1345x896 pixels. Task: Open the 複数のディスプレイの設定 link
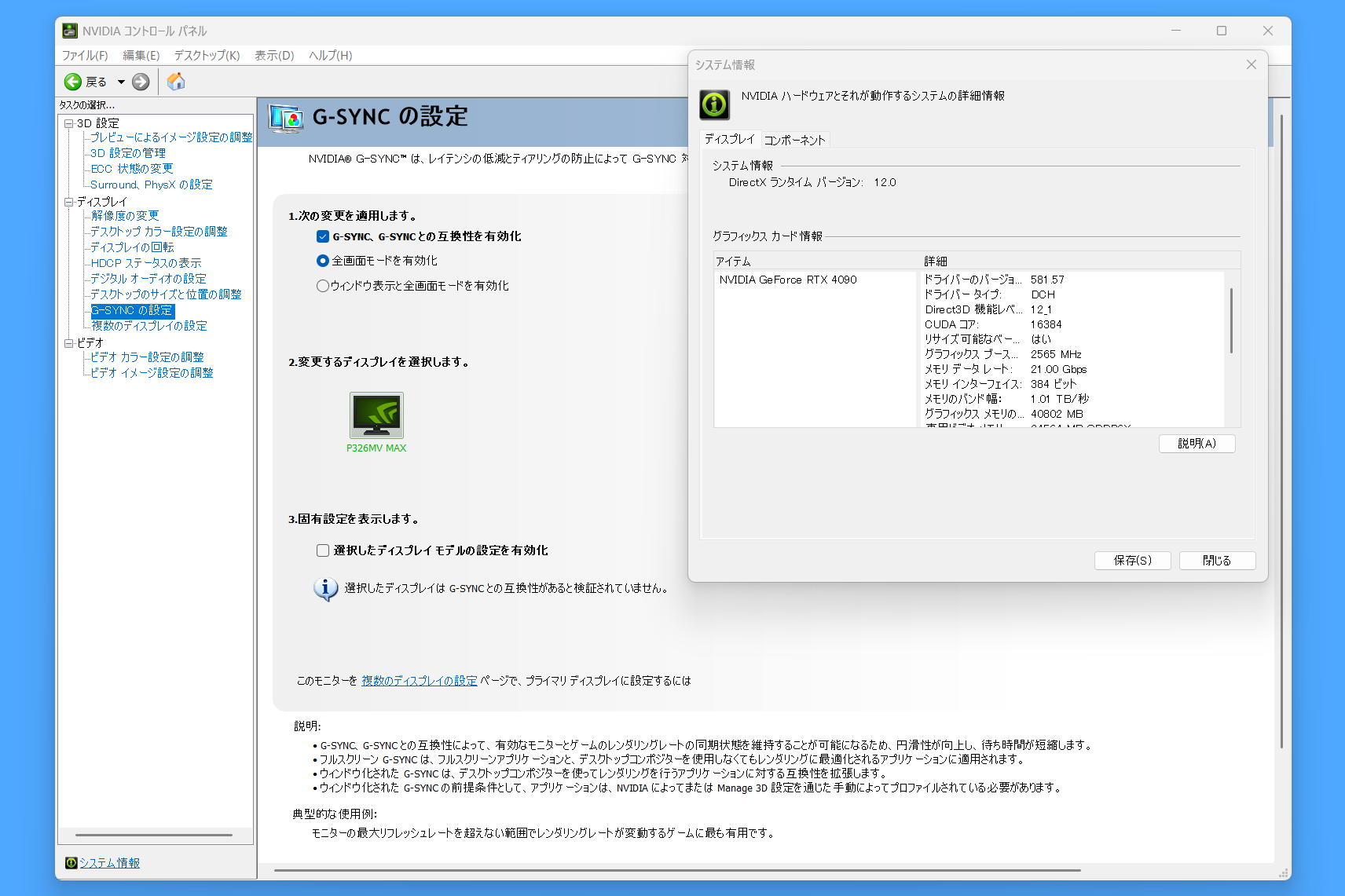[420, 681]
